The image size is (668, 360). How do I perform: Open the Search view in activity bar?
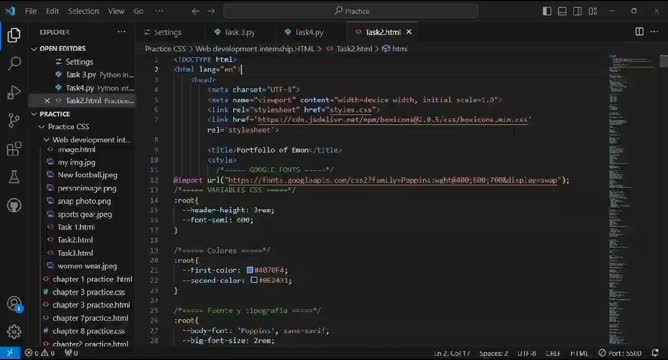pyautogui.click(x=14, y=64)
